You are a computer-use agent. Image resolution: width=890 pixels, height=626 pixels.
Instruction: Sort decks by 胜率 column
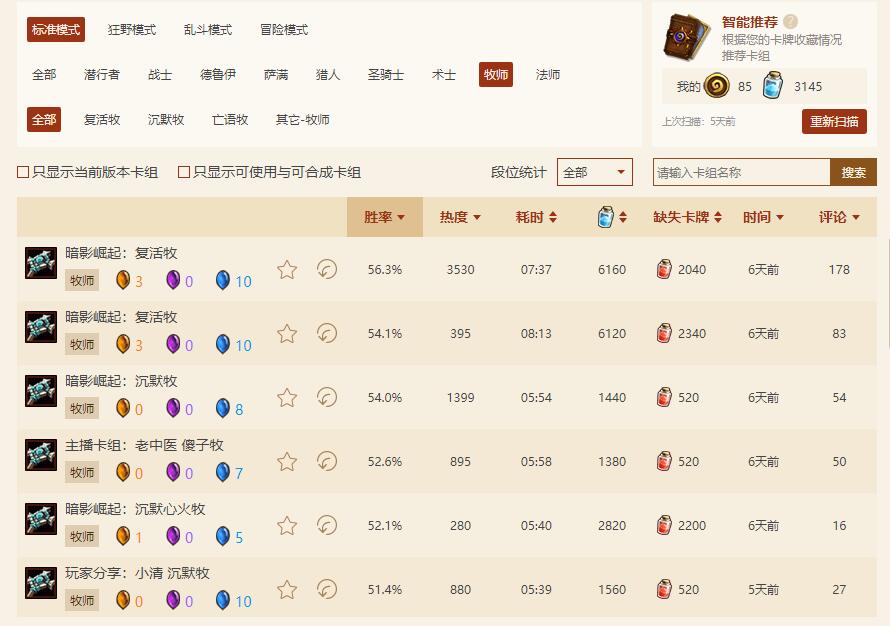point(384,217)
